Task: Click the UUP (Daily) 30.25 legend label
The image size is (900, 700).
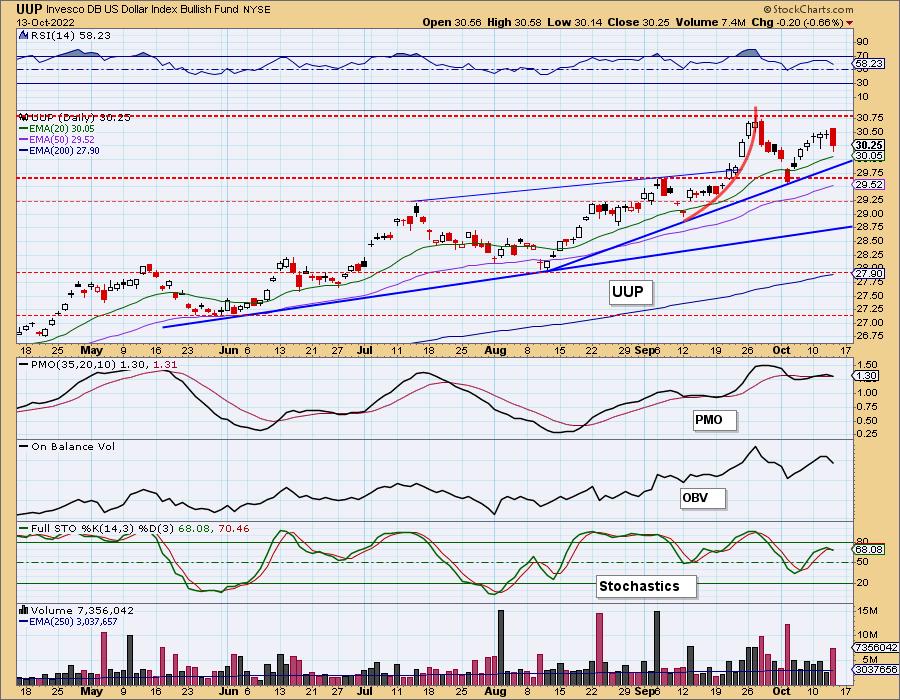Action: pos(80,117)
